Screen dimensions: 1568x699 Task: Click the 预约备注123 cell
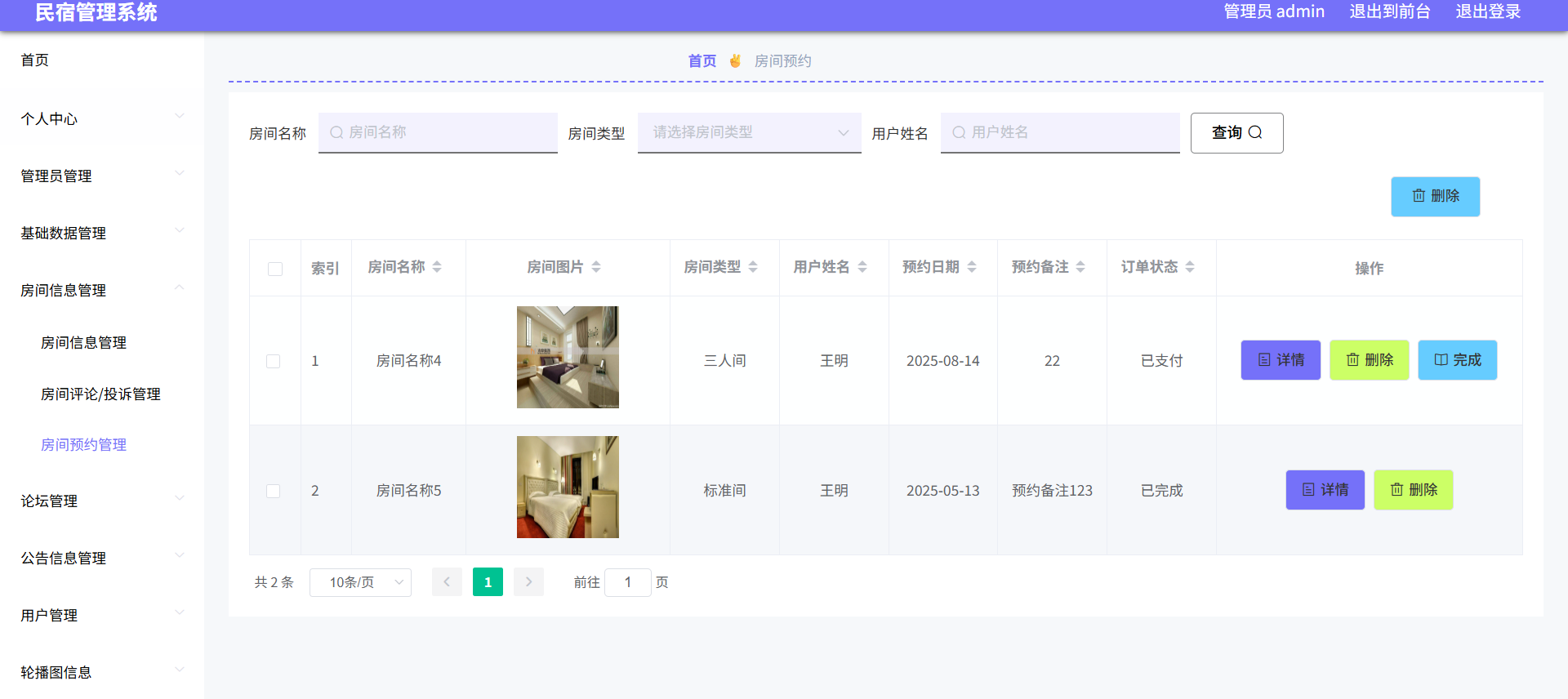(1052, 491)
